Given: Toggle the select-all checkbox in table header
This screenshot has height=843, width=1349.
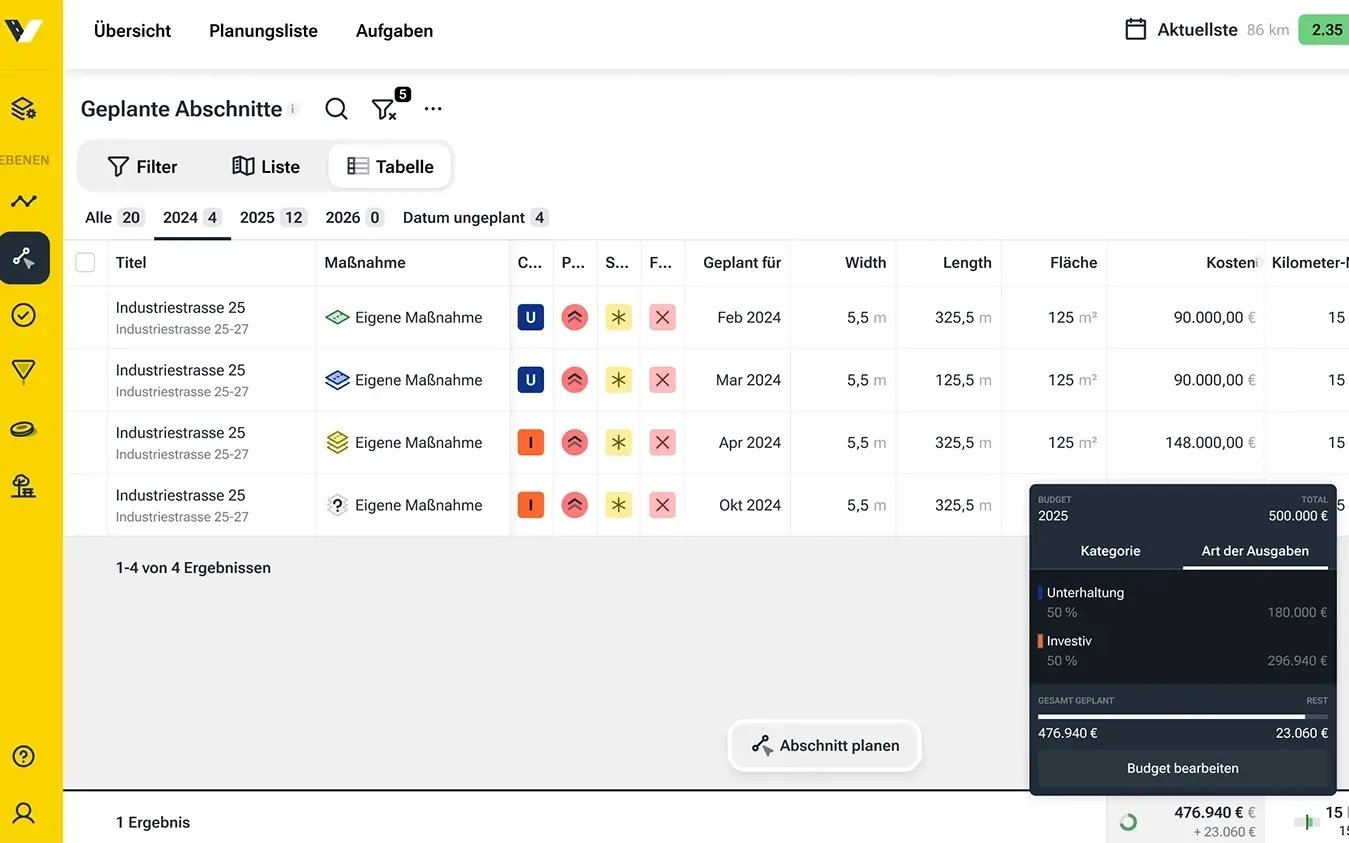Looking at the screenshot, I should point(85,262).
